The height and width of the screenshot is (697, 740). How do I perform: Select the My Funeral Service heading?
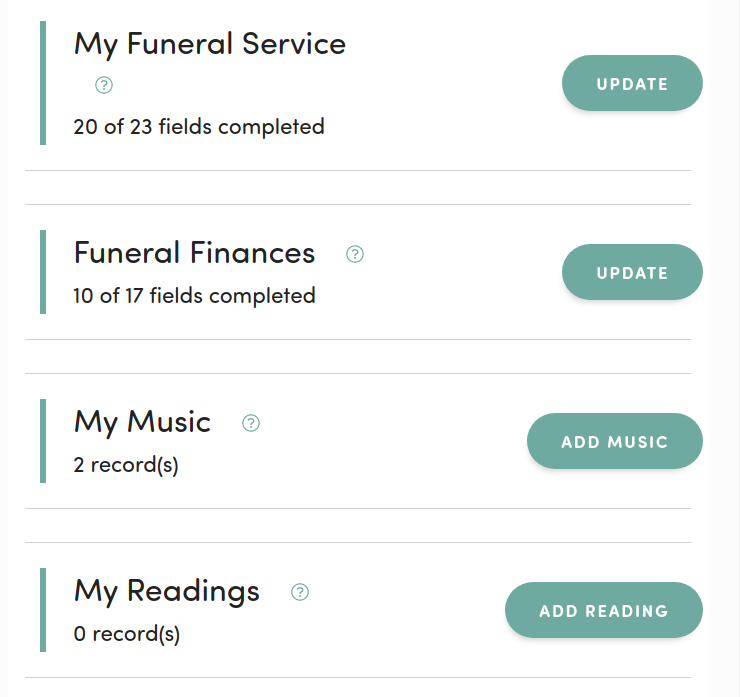(209, 44)
